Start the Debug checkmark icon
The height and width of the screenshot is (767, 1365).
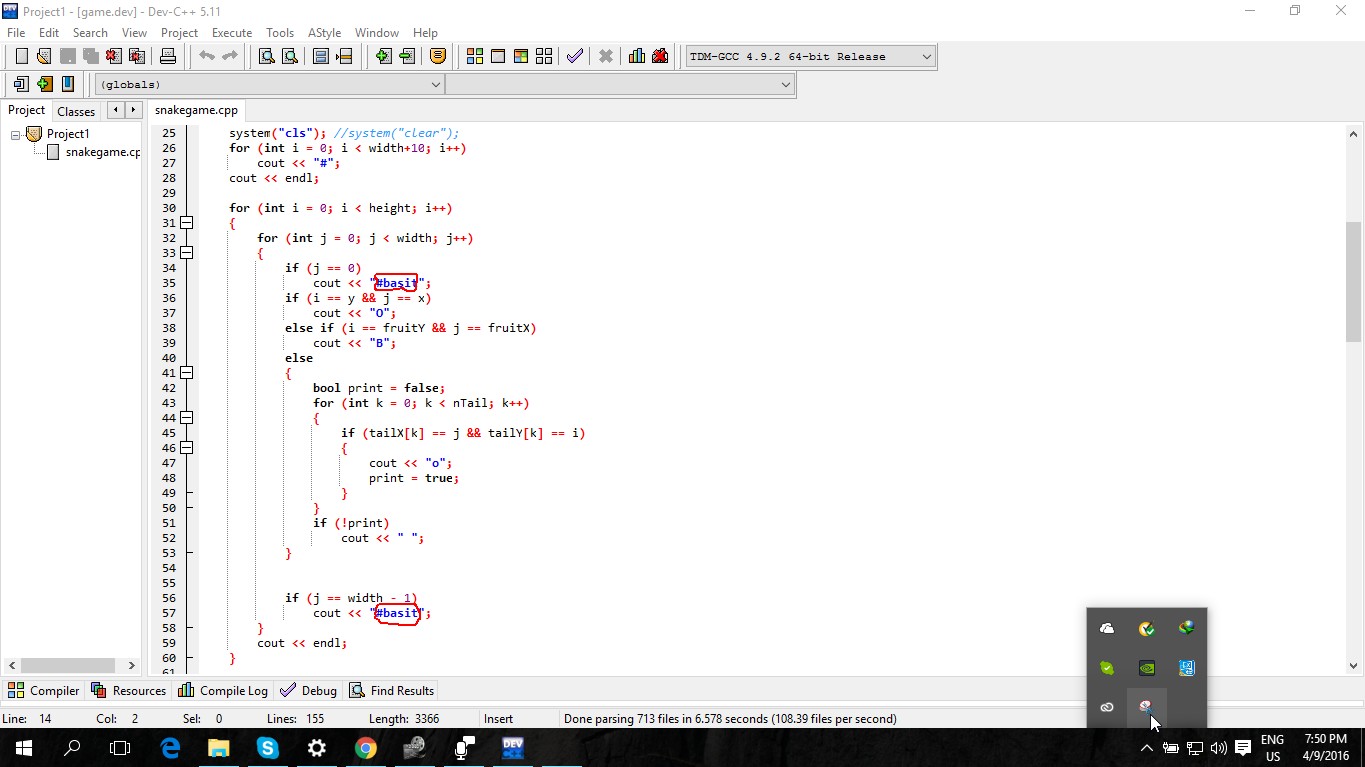tap(574, 56)
